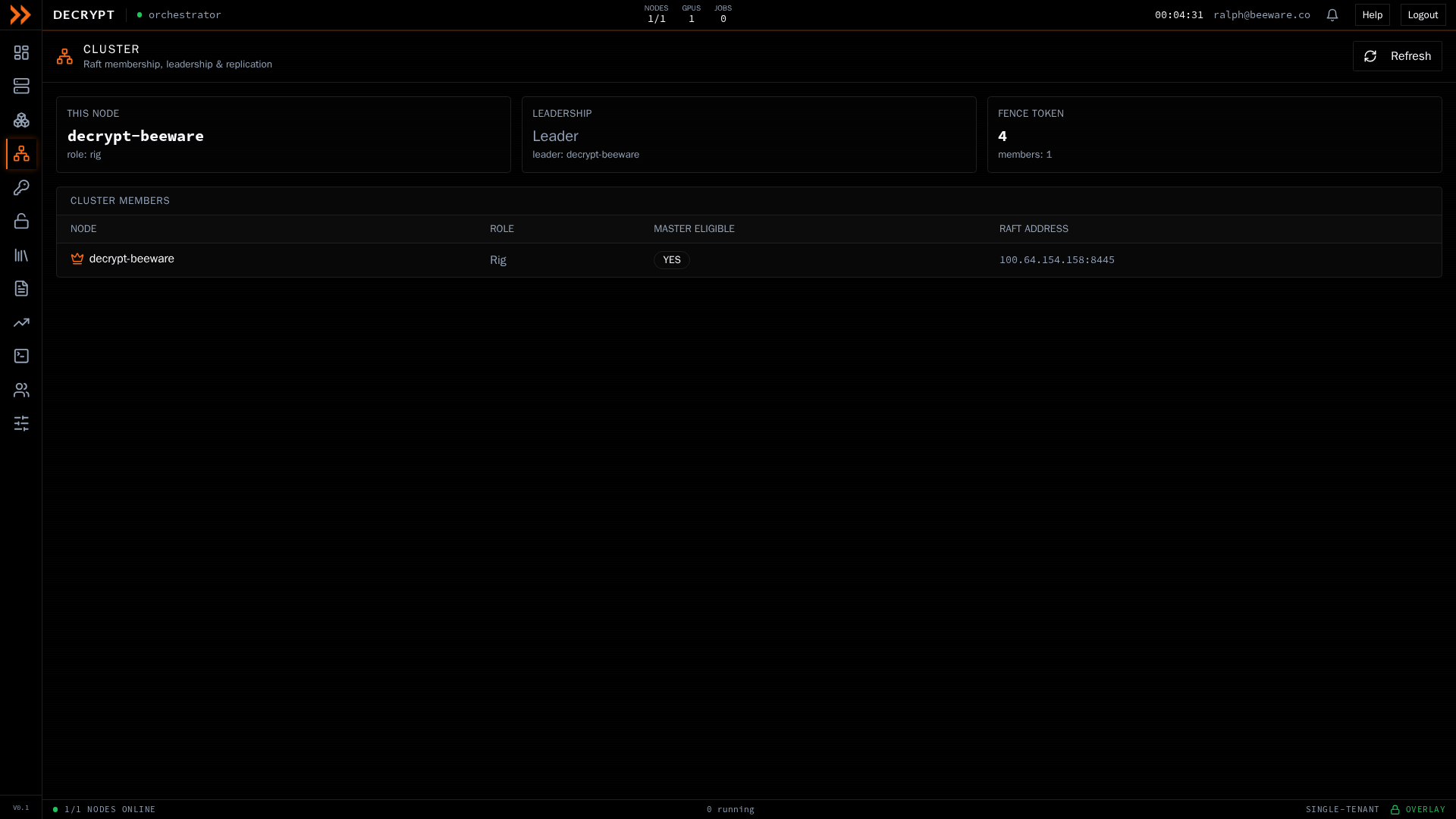The width and height of the screenshot is (1456, 819).
Task: Click the V0.1 version label
Action: [21, 808]
